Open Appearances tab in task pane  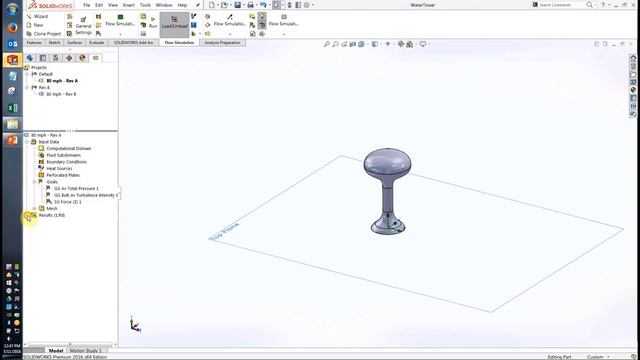click(x=633, y=90)
